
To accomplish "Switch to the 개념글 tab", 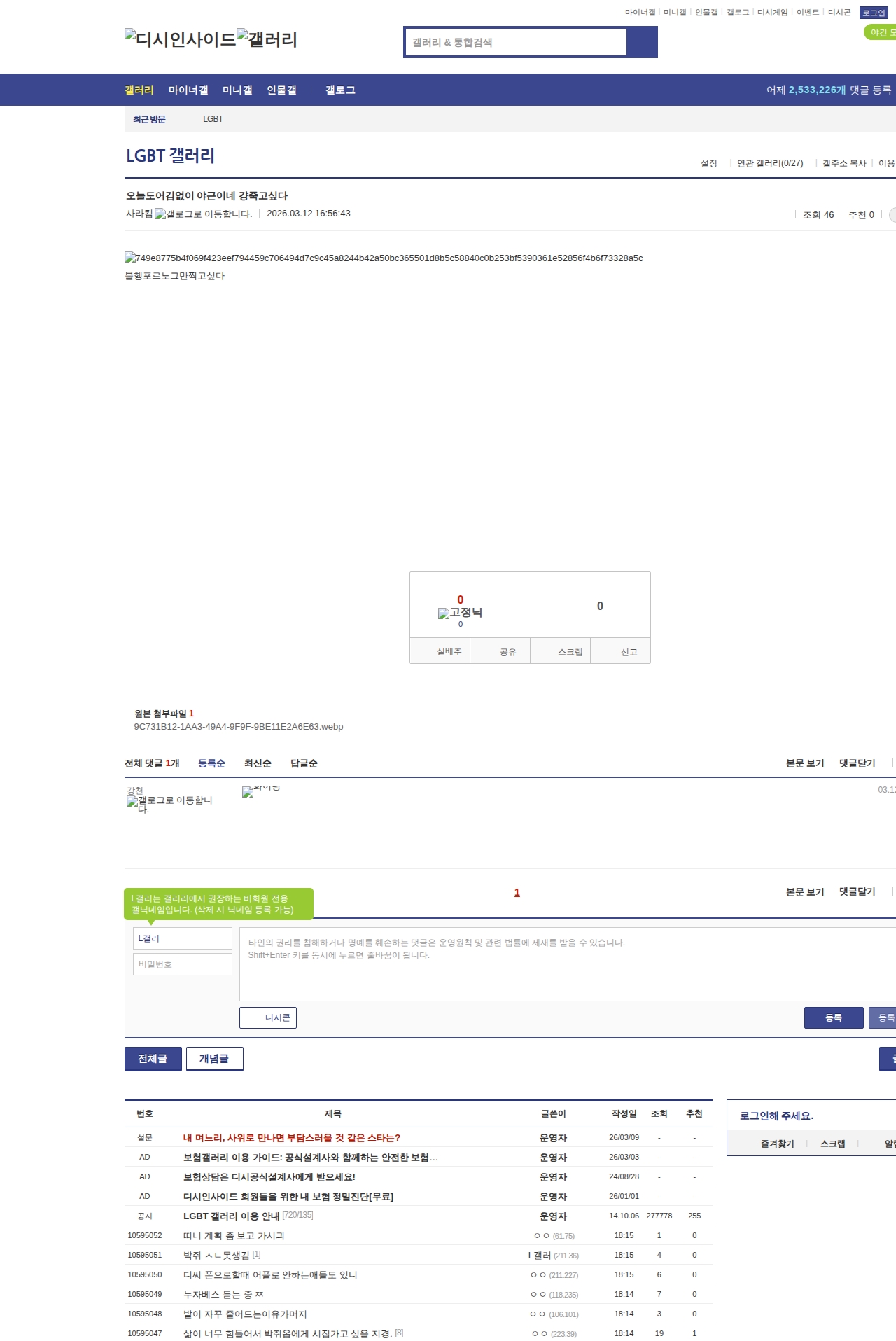I will (x=214, y=1059).
